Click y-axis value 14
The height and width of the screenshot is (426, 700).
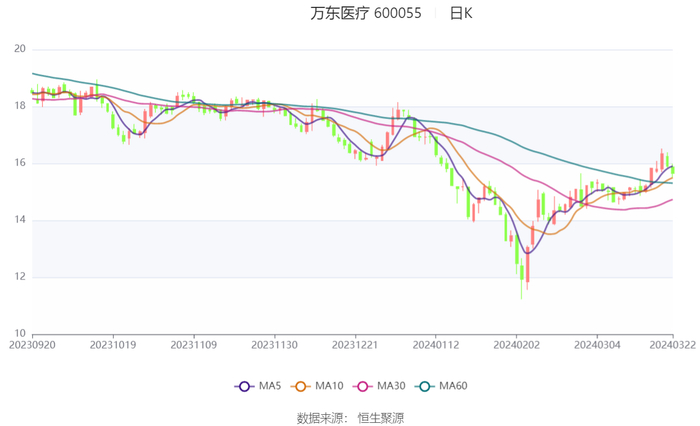pos(20,220)
